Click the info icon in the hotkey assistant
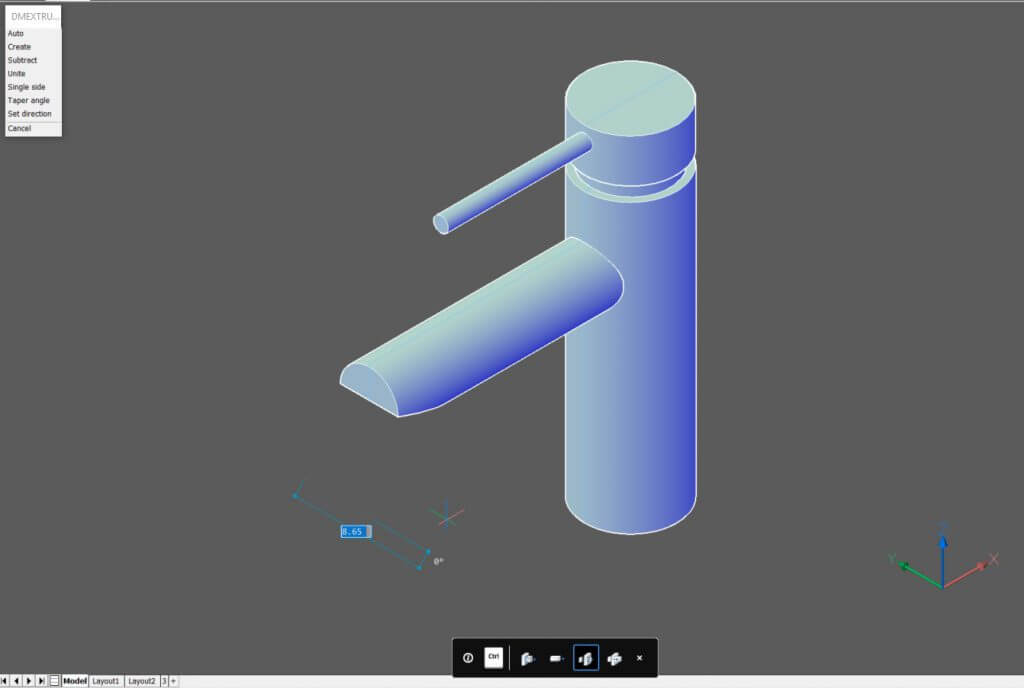Viewport: 1024px width, 688px height. coord(467,658)
